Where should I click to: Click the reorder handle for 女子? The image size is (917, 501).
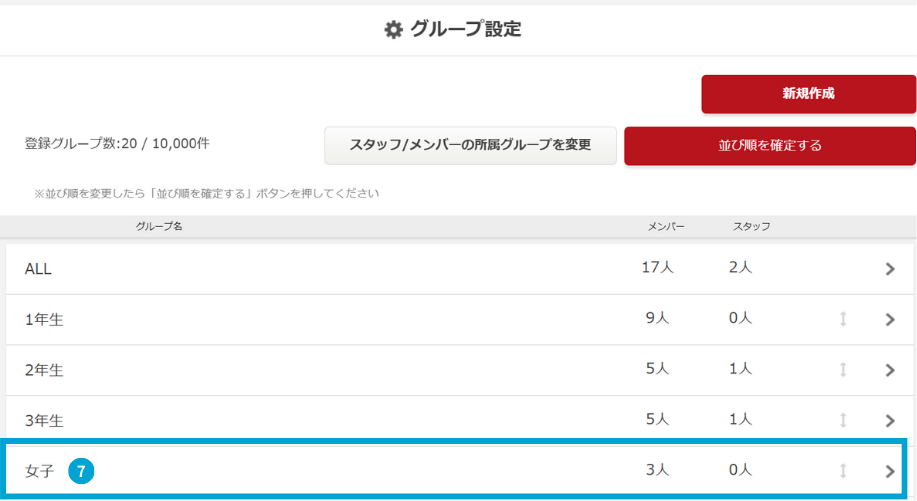843,471
